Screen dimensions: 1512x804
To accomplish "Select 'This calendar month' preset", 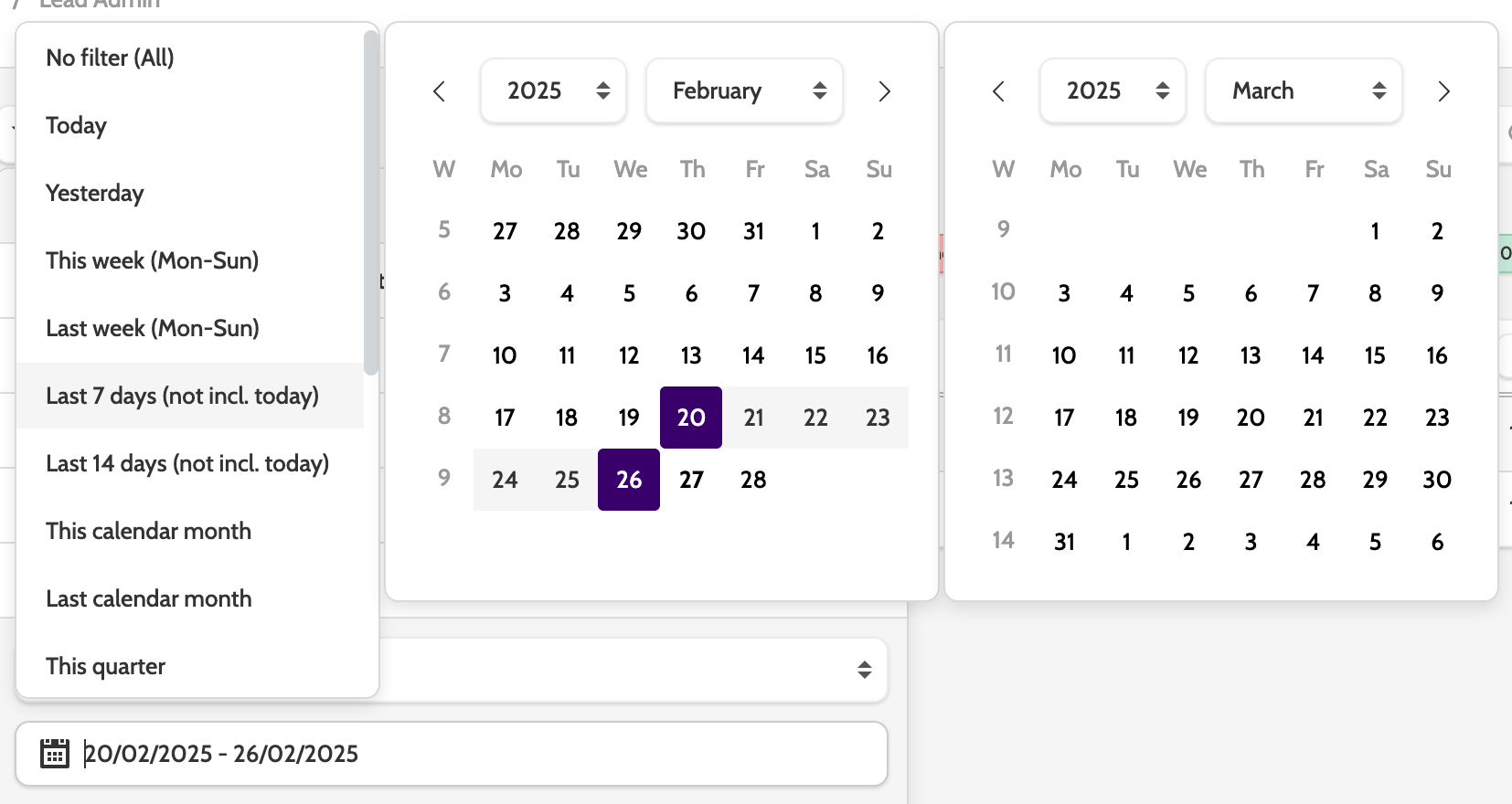I will coord(148,531).
